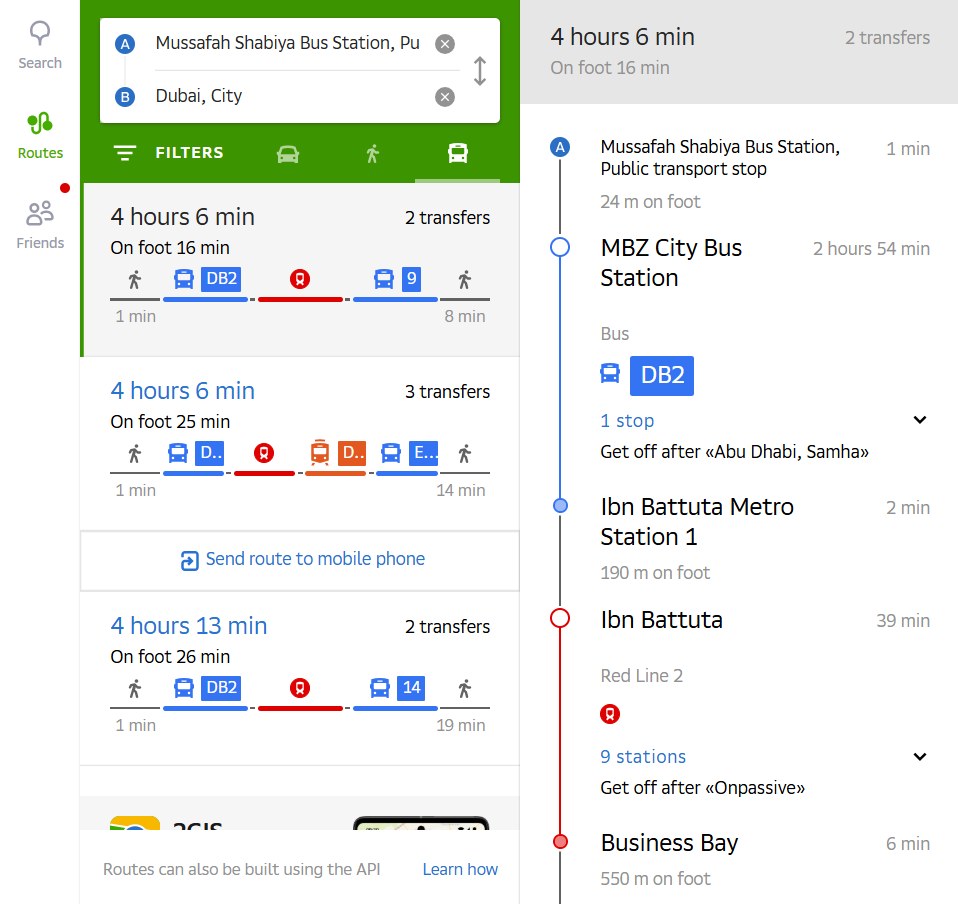Click the bus 9 badge in first route
This screenshot has height=904, width=958.
click(x=411, y=279)
